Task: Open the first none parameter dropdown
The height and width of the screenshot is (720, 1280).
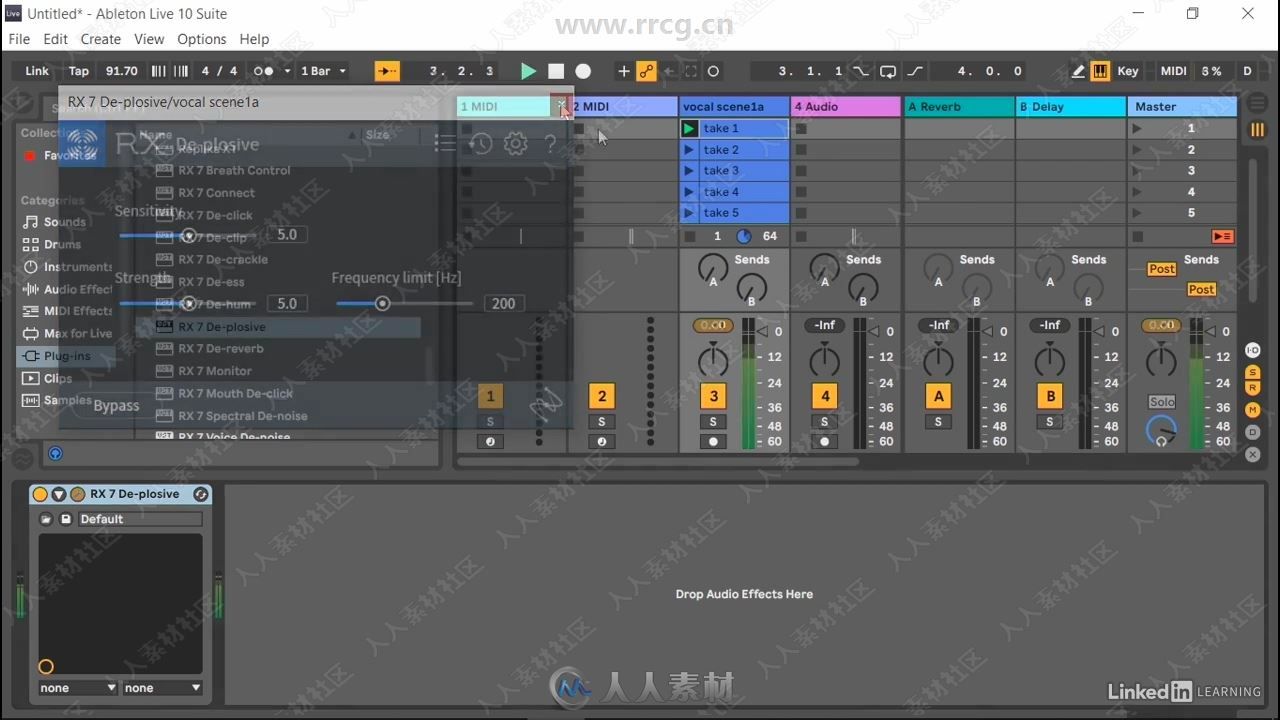Action: click(78, 688)
